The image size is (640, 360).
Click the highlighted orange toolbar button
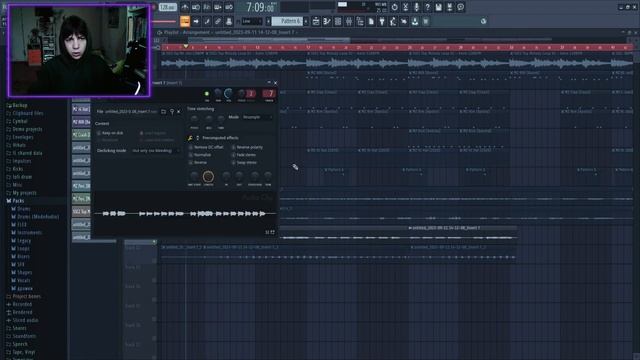click(185, 21)
